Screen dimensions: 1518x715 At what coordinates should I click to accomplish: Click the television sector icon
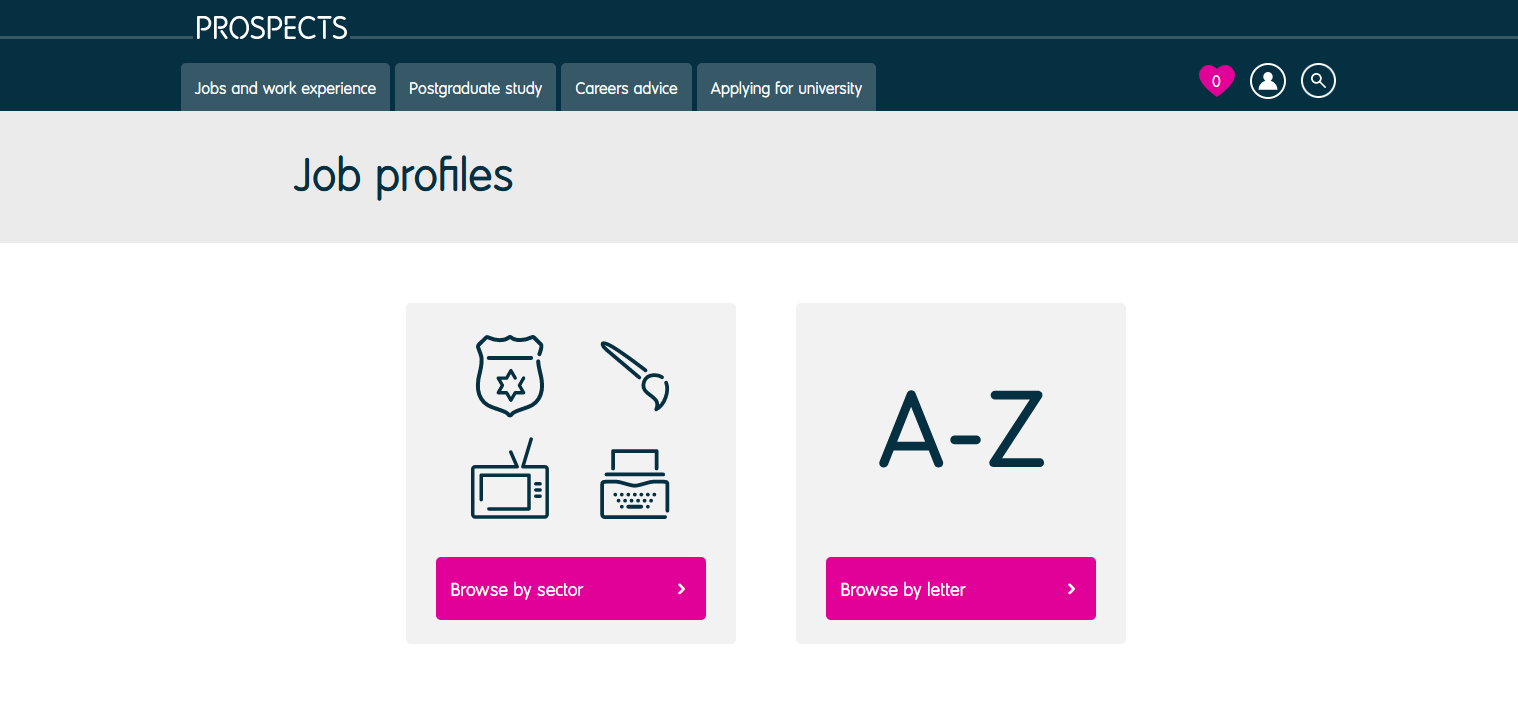coord(510,478)
